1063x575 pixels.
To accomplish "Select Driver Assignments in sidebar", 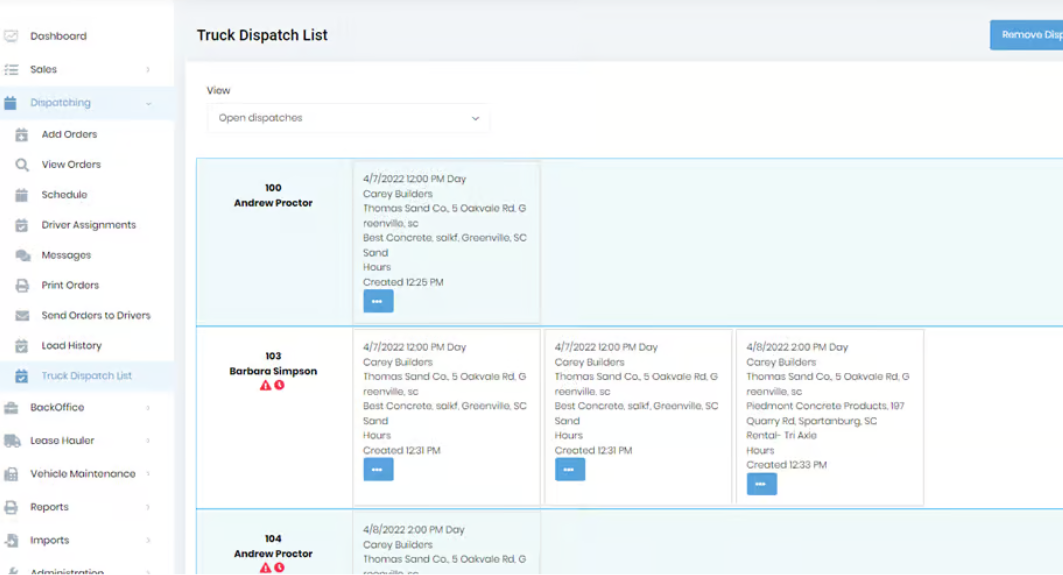I will pos(88,225).
